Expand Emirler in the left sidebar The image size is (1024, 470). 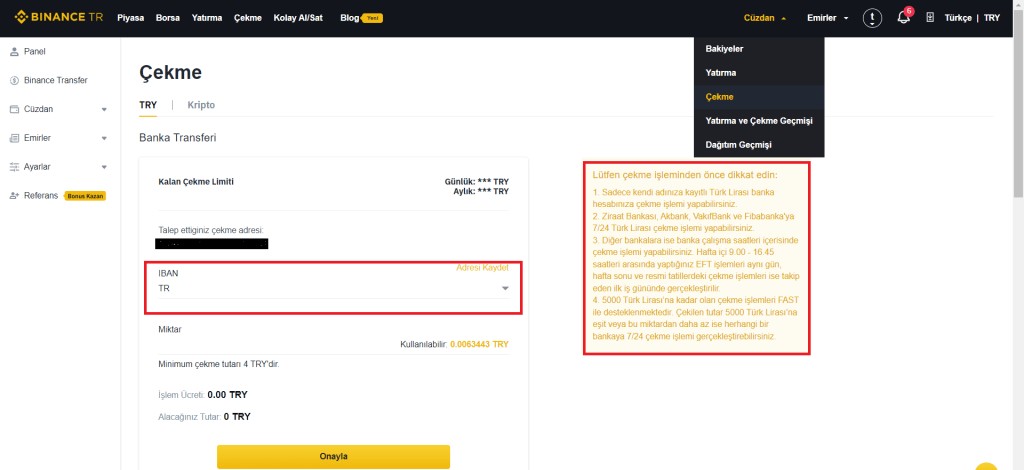point(104,138)
